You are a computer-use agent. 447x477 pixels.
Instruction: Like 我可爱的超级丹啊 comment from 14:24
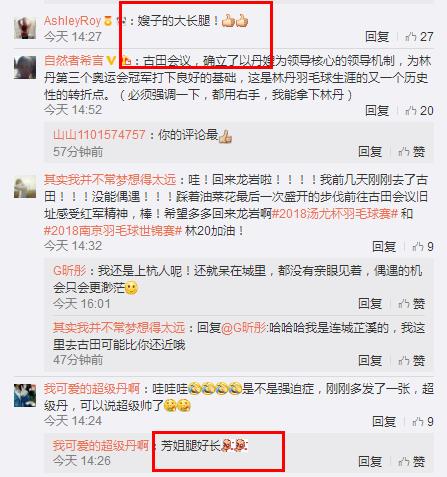[423, 422]
